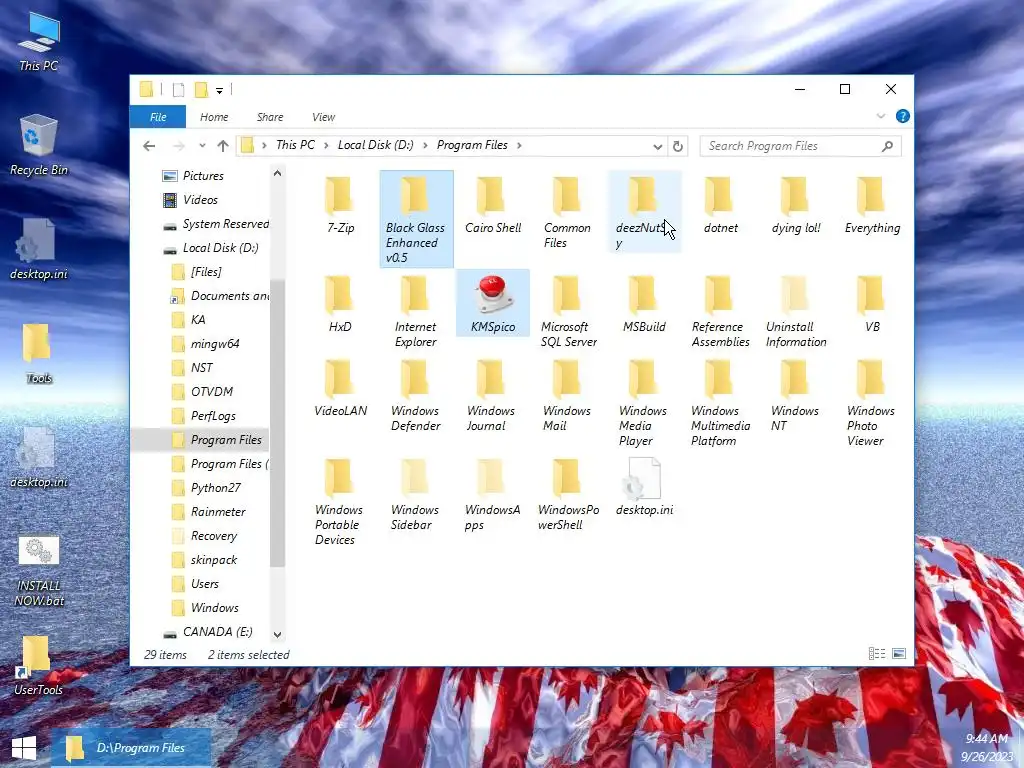Click Local Disk (D:) in address breadcrumb
This screenshot has width=1024, height=768.
(x=376, y=145)
